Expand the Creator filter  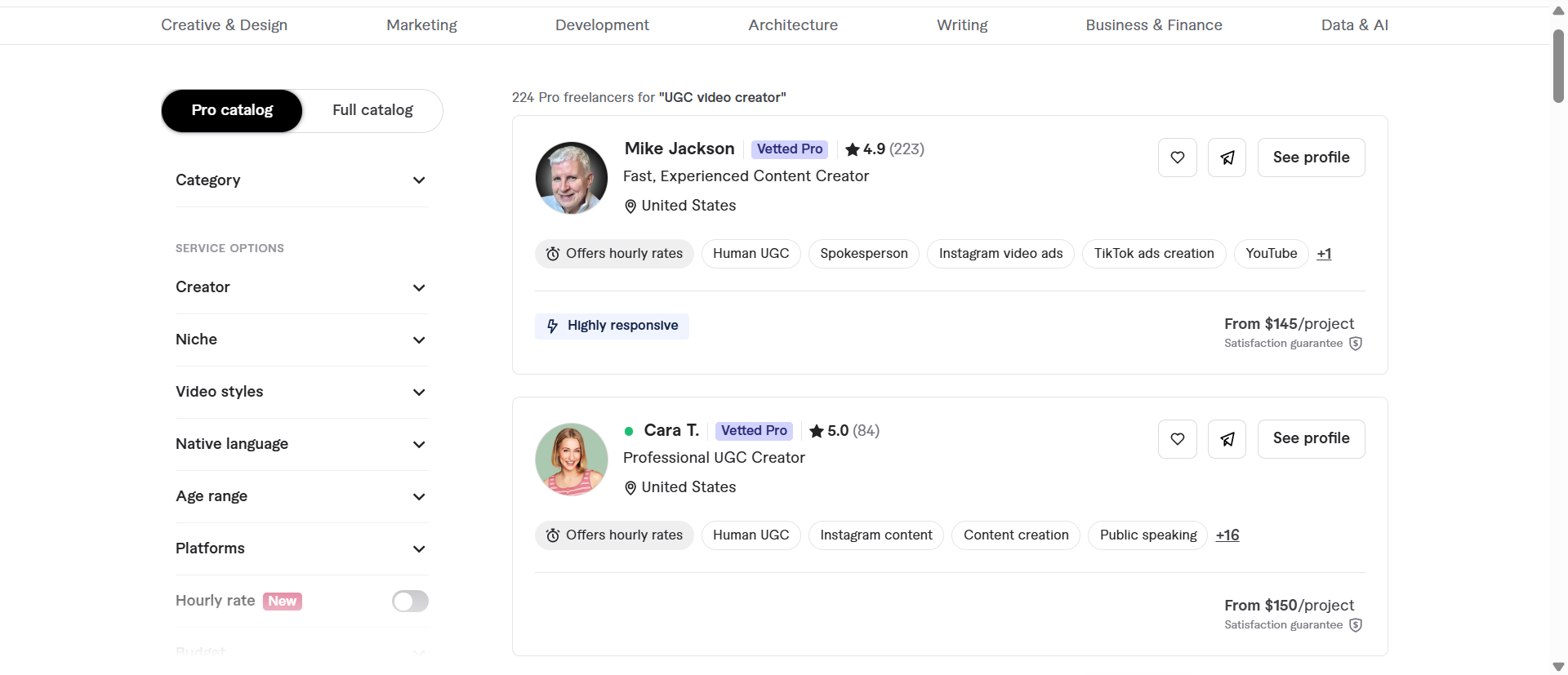[301, 287]
